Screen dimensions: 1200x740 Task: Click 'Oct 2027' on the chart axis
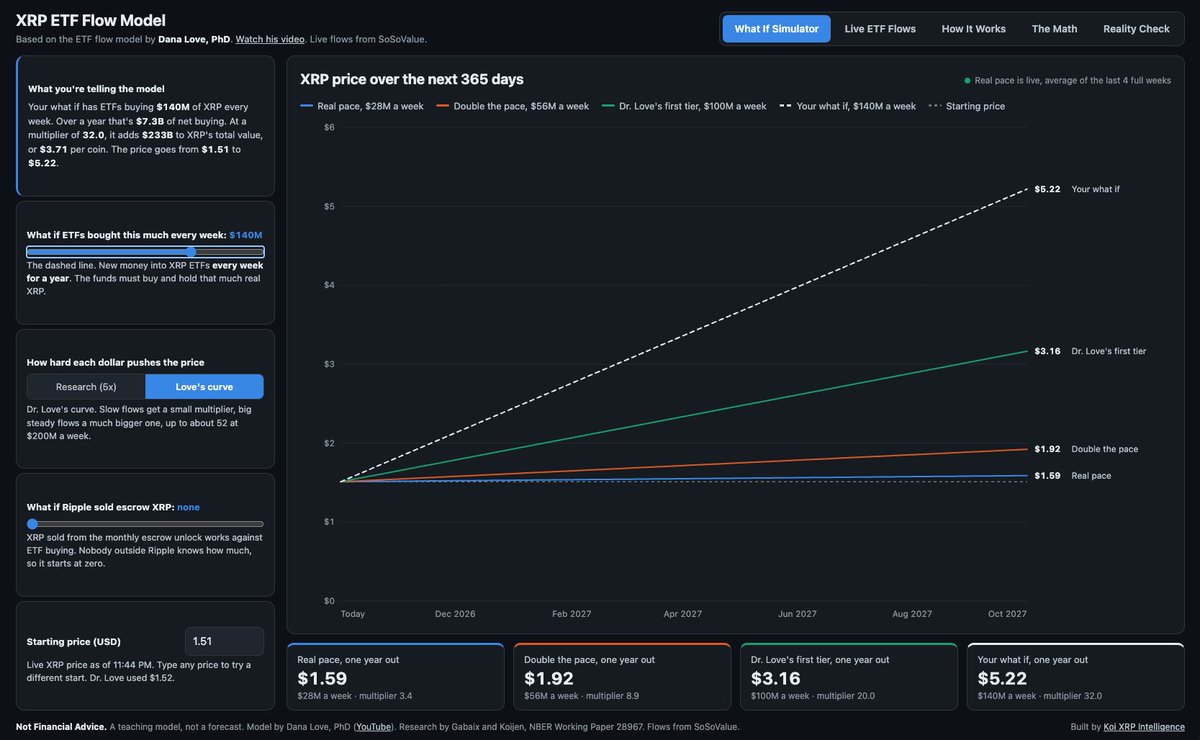(x=1006, y=614)
